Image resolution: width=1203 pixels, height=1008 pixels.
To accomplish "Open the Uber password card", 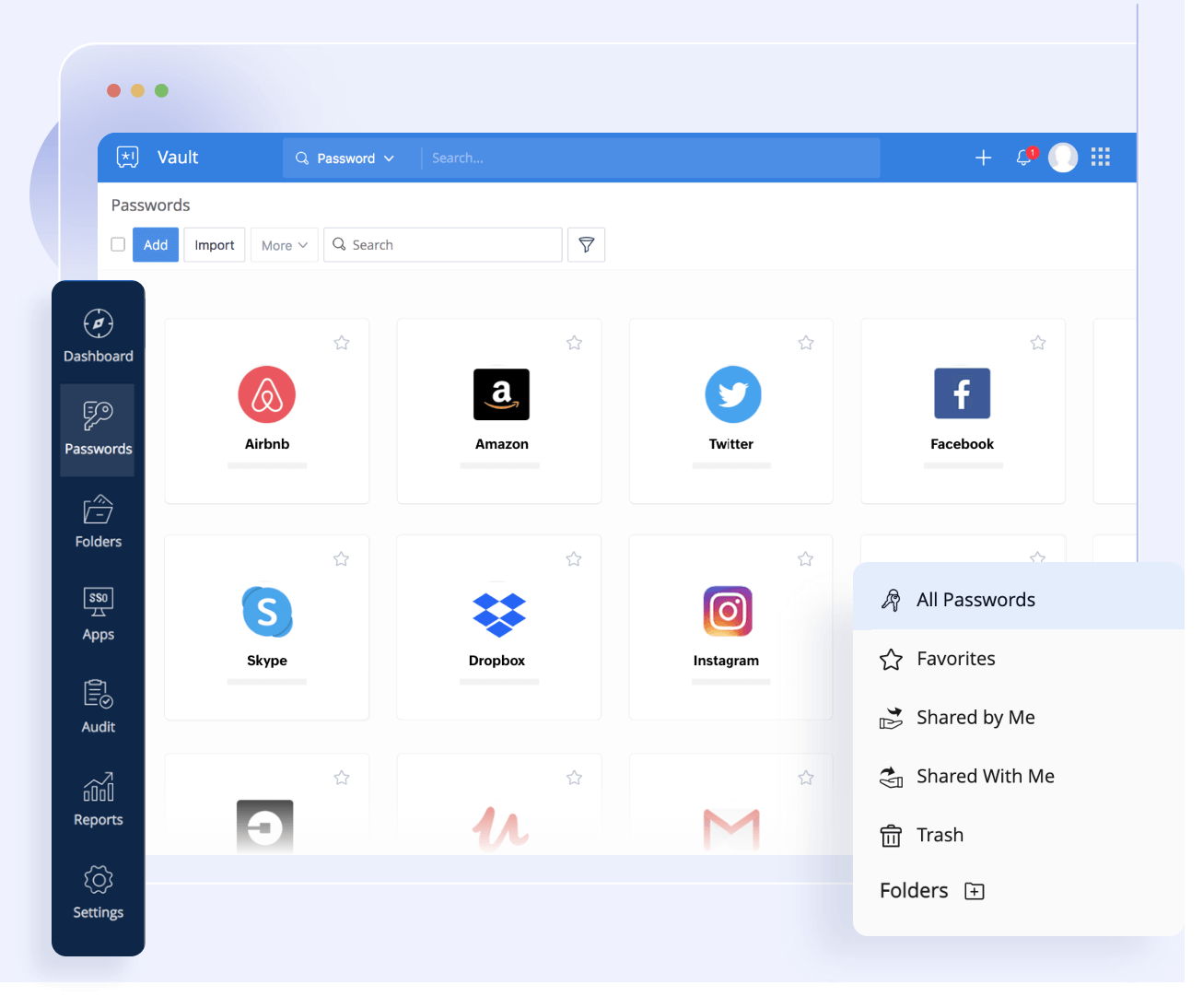I will [x=267, y=804].
